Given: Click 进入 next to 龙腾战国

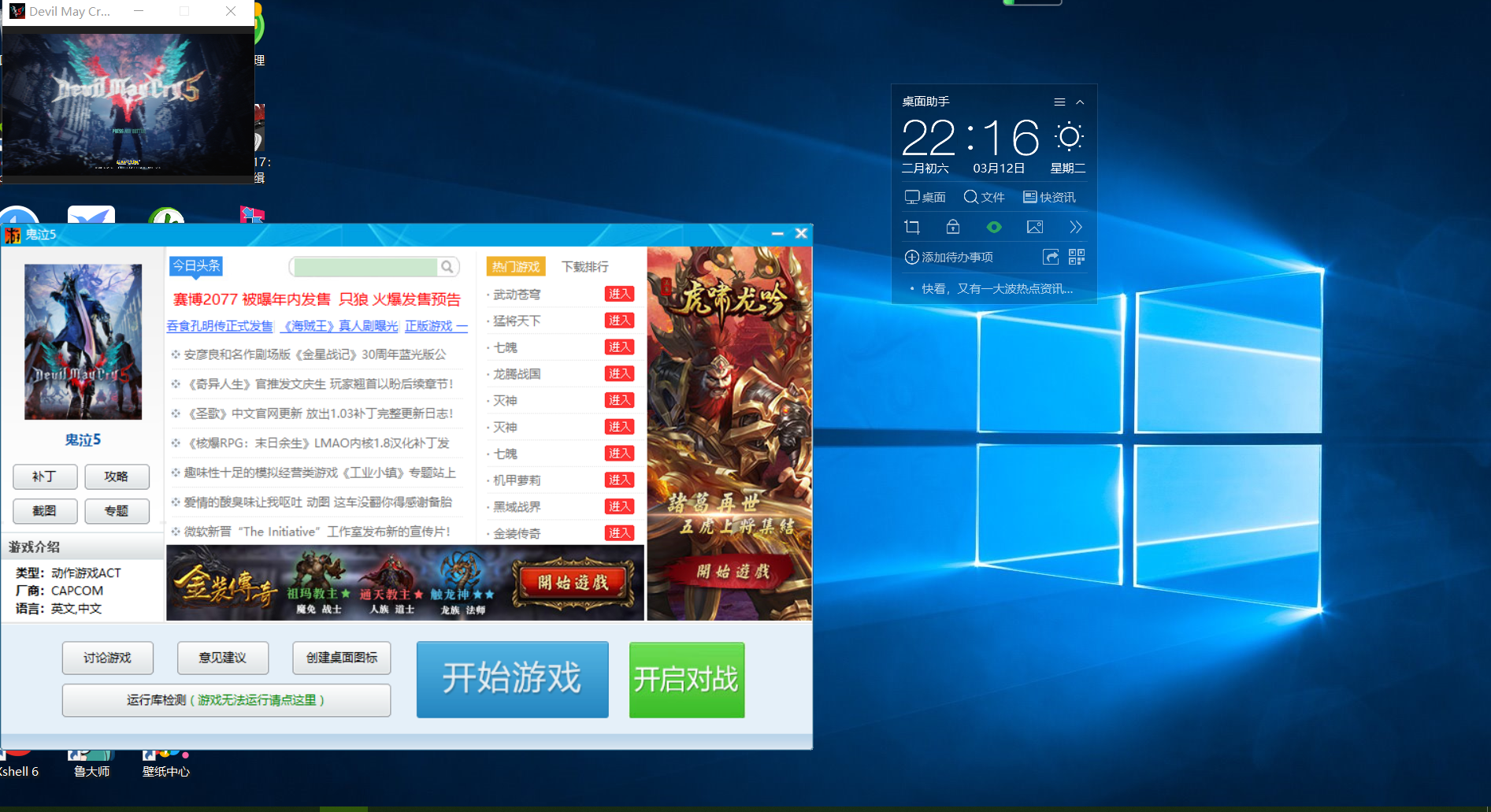Looking at the screenshot, I should coord(619,373).
